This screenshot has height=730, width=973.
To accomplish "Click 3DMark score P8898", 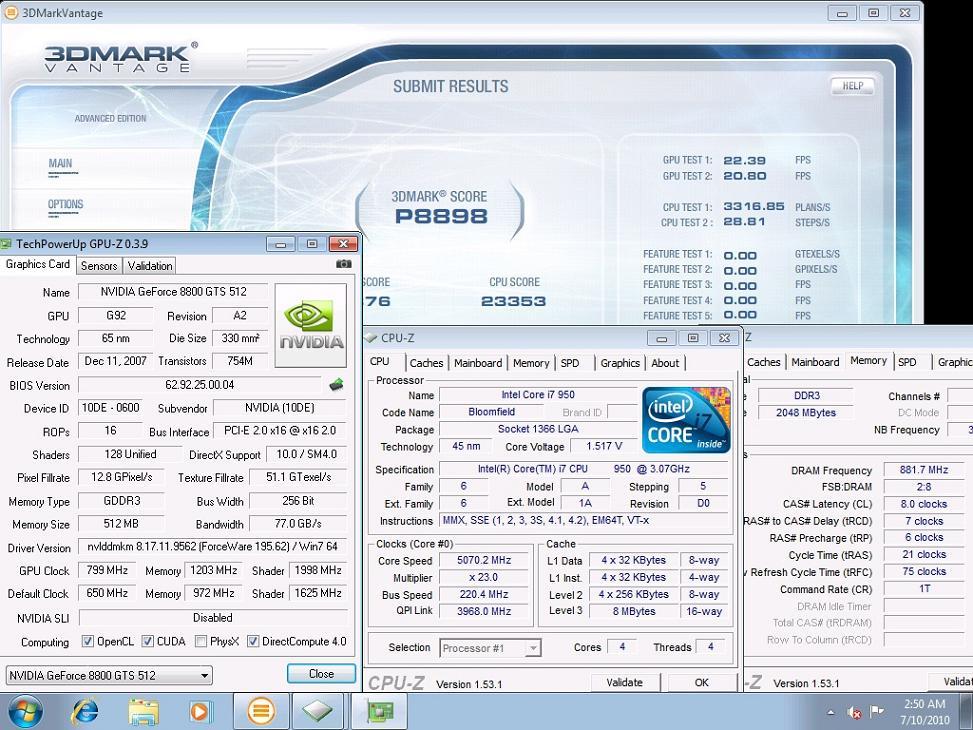I will 441,216.
